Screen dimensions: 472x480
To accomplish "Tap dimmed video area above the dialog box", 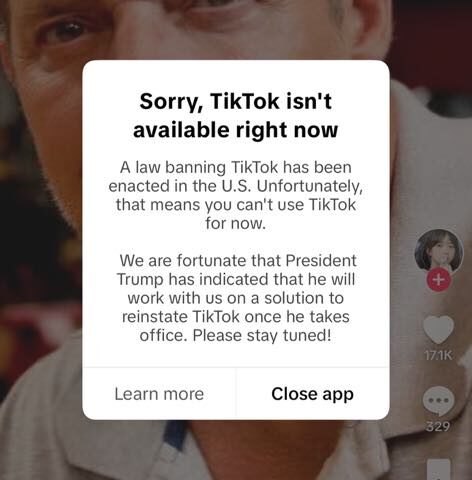I will pos(236,30).
